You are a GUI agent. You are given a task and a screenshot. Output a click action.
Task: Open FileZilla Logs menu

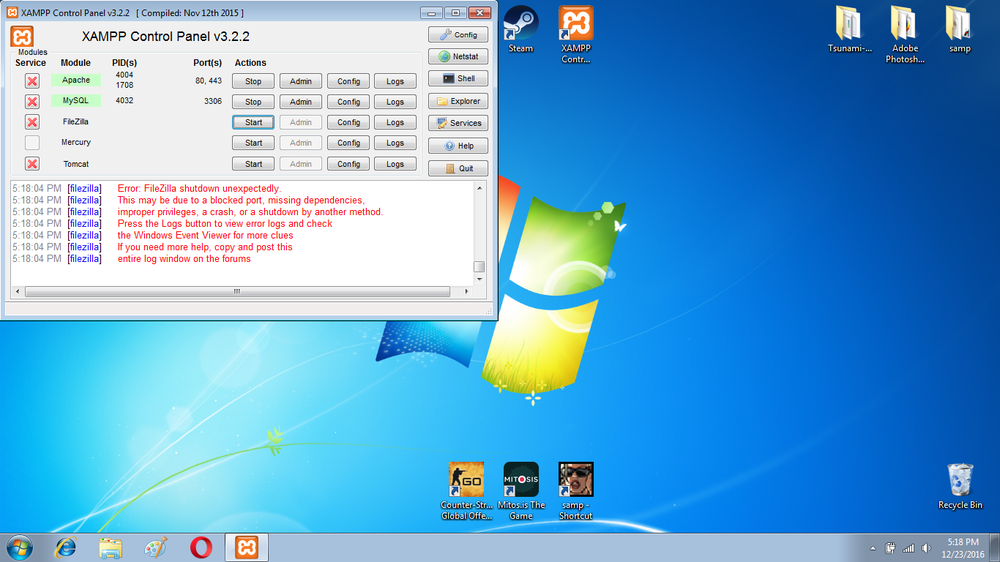(395, 122)
